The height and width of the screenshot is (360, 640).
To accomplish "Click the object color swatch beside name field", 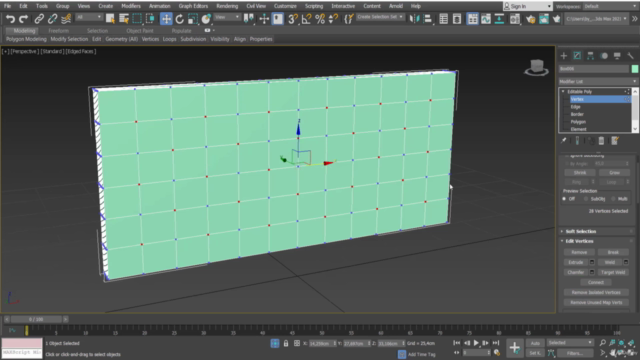I will pos(635,69).
